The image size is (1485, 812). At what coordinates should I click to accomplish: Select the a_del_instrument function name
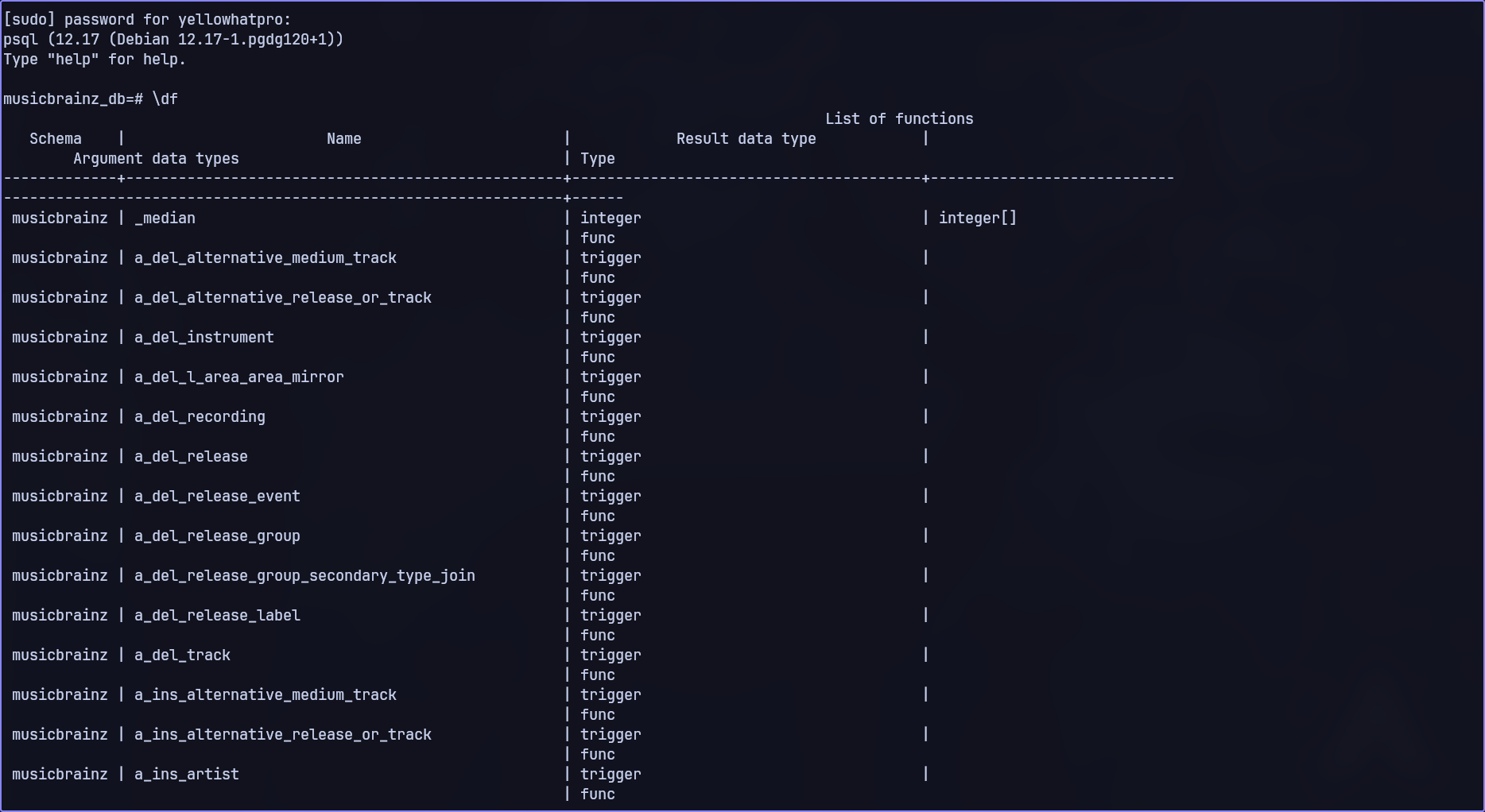204,338
